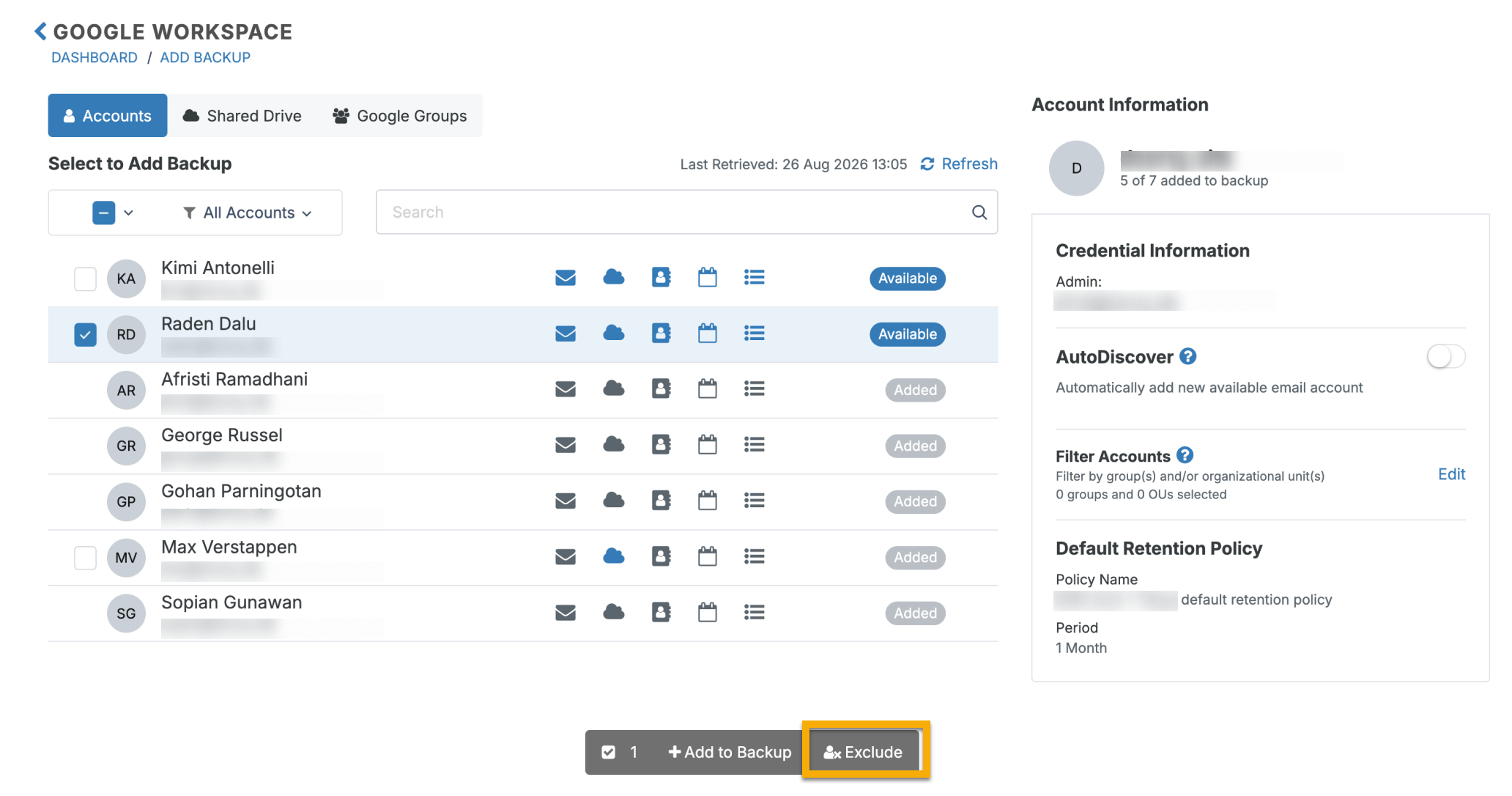
Task: Click tasks list icon for Kimi Antonelli
Action: click(x=755, y=277)
